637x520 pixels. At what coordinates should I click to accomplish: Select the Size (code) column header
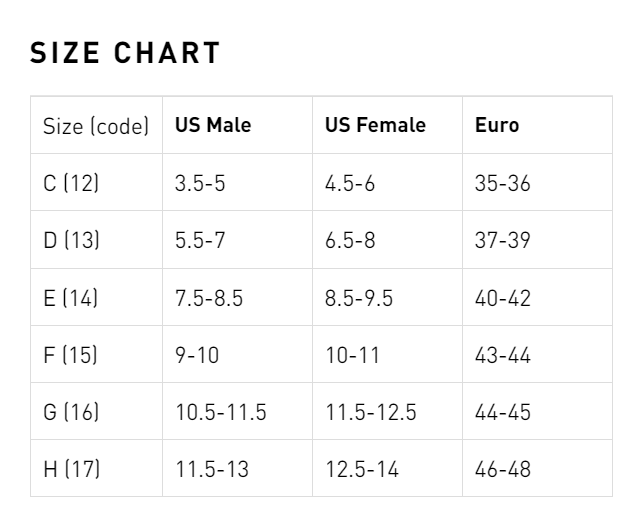pos(96,126)
